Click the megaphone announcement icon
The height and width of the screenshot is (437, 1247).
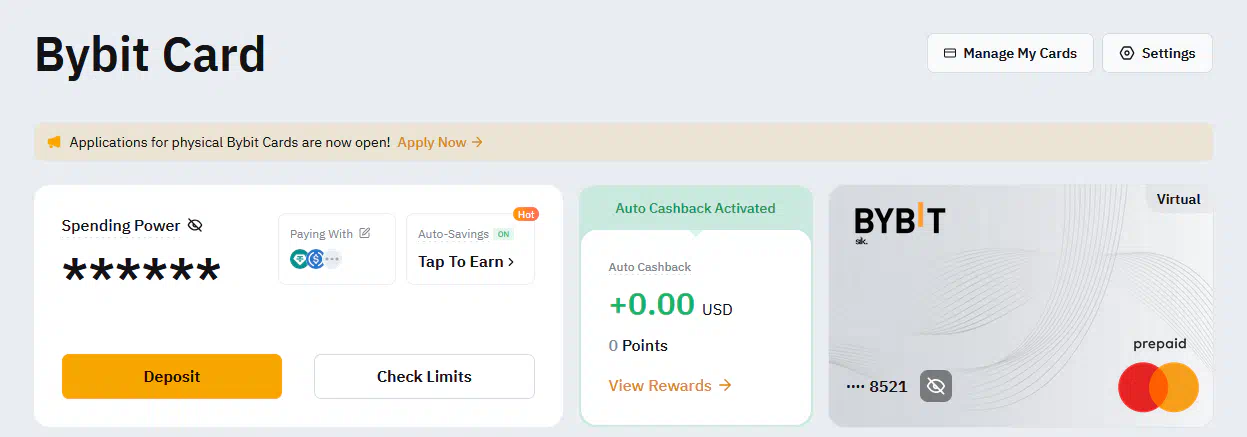54,142
